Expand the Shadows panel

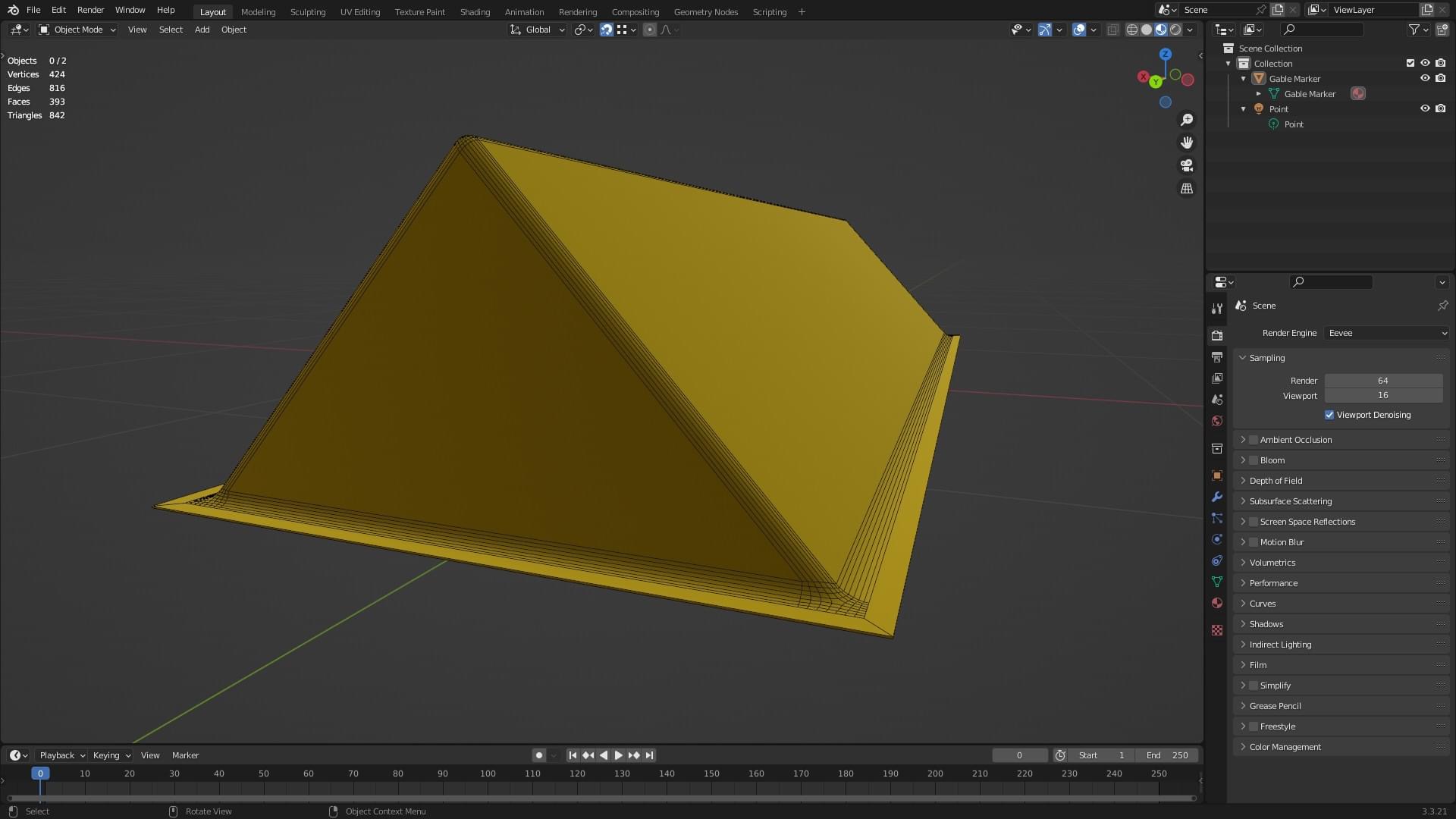click(1341, 624)
